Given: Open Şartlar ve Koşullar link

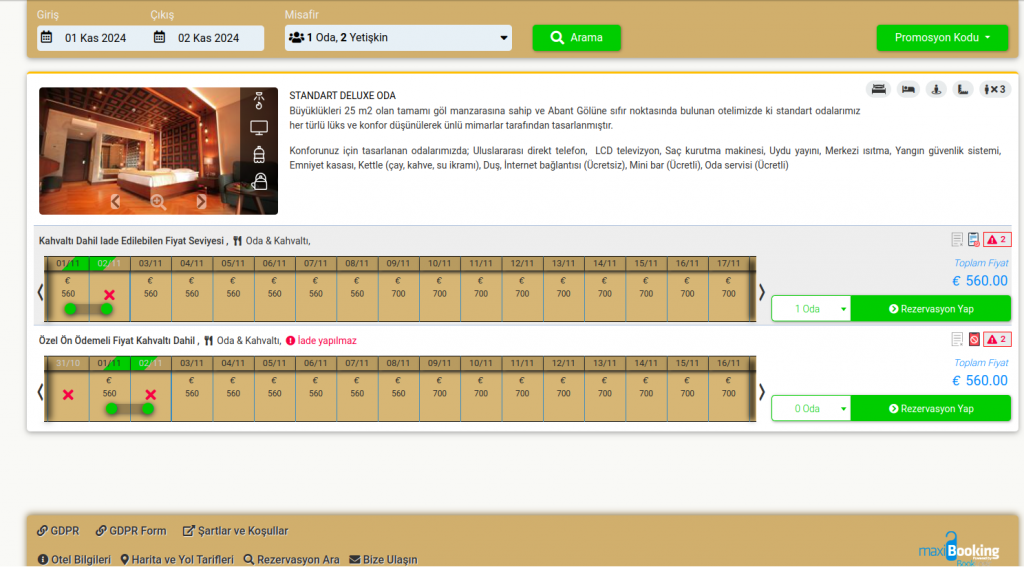Looking at the screenshot, I should 235,531.
